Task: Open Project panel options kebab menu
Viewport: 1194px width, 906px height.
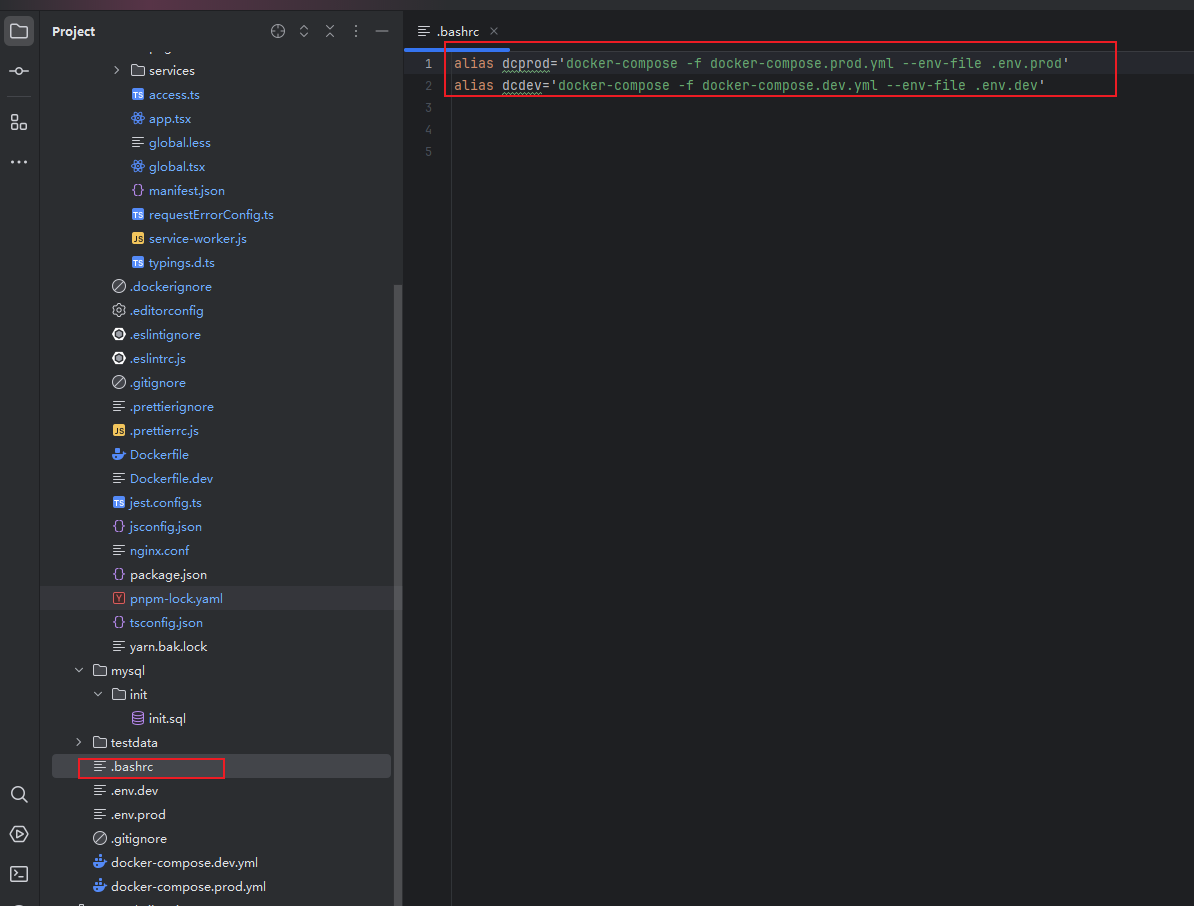Action: coord(356,31)
